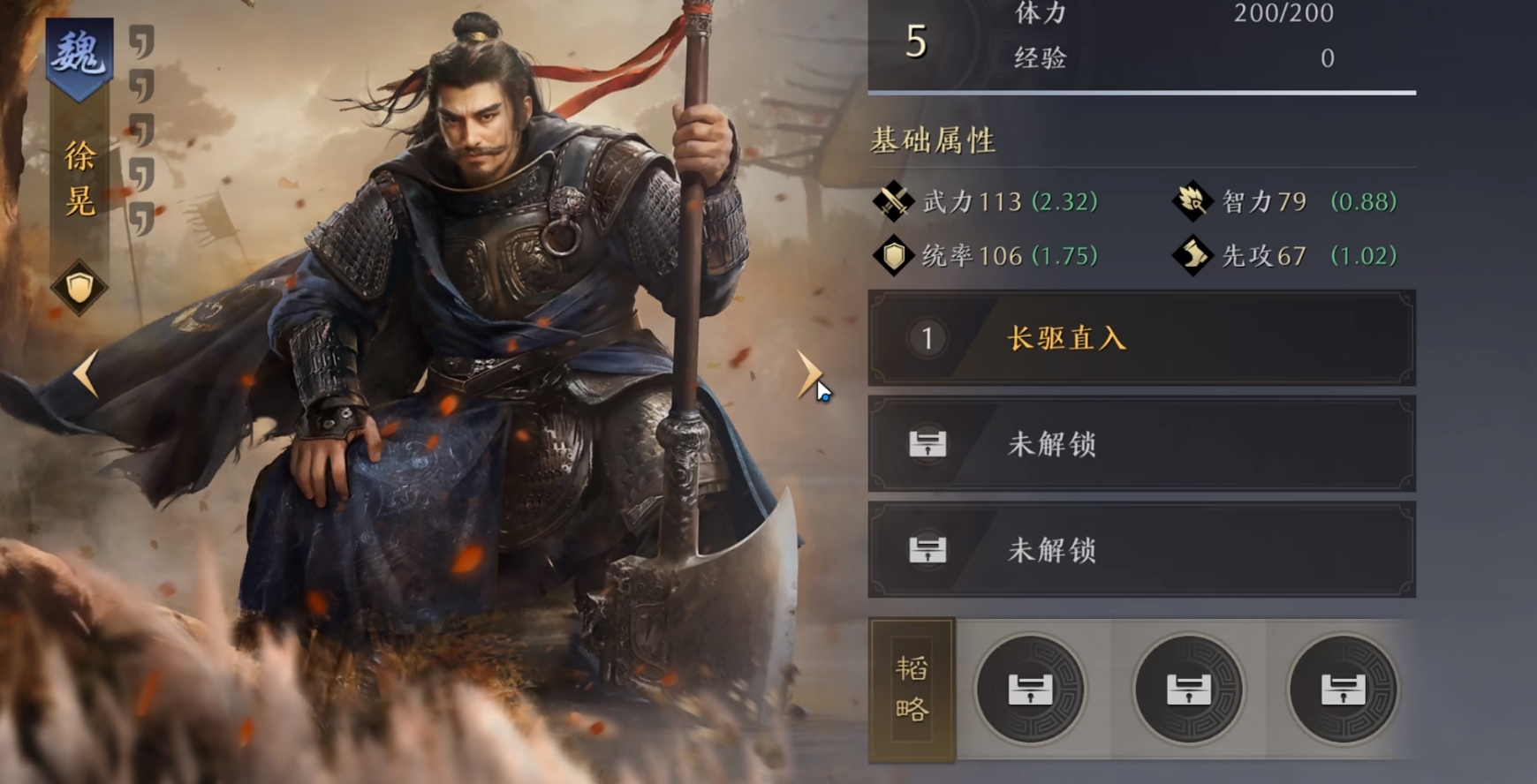Tap the first locked 韬略 circular slot
1537x784 pixels.
click(x=1031, y=689)
